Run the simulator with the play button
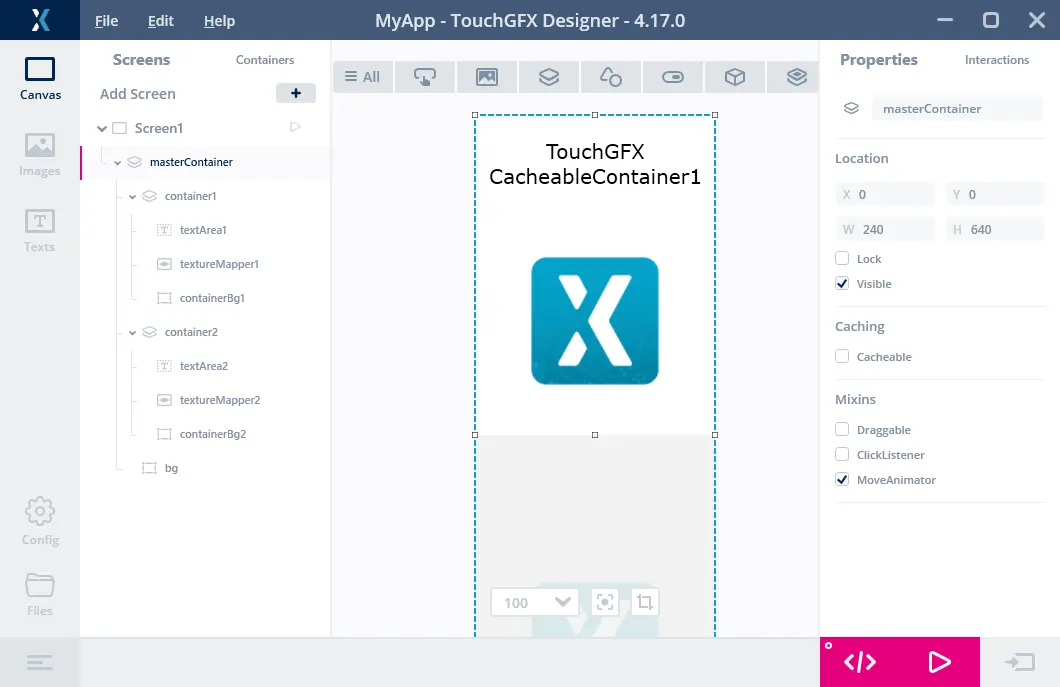The height and width of the screenshot is (687, 1060). point(939,662)
